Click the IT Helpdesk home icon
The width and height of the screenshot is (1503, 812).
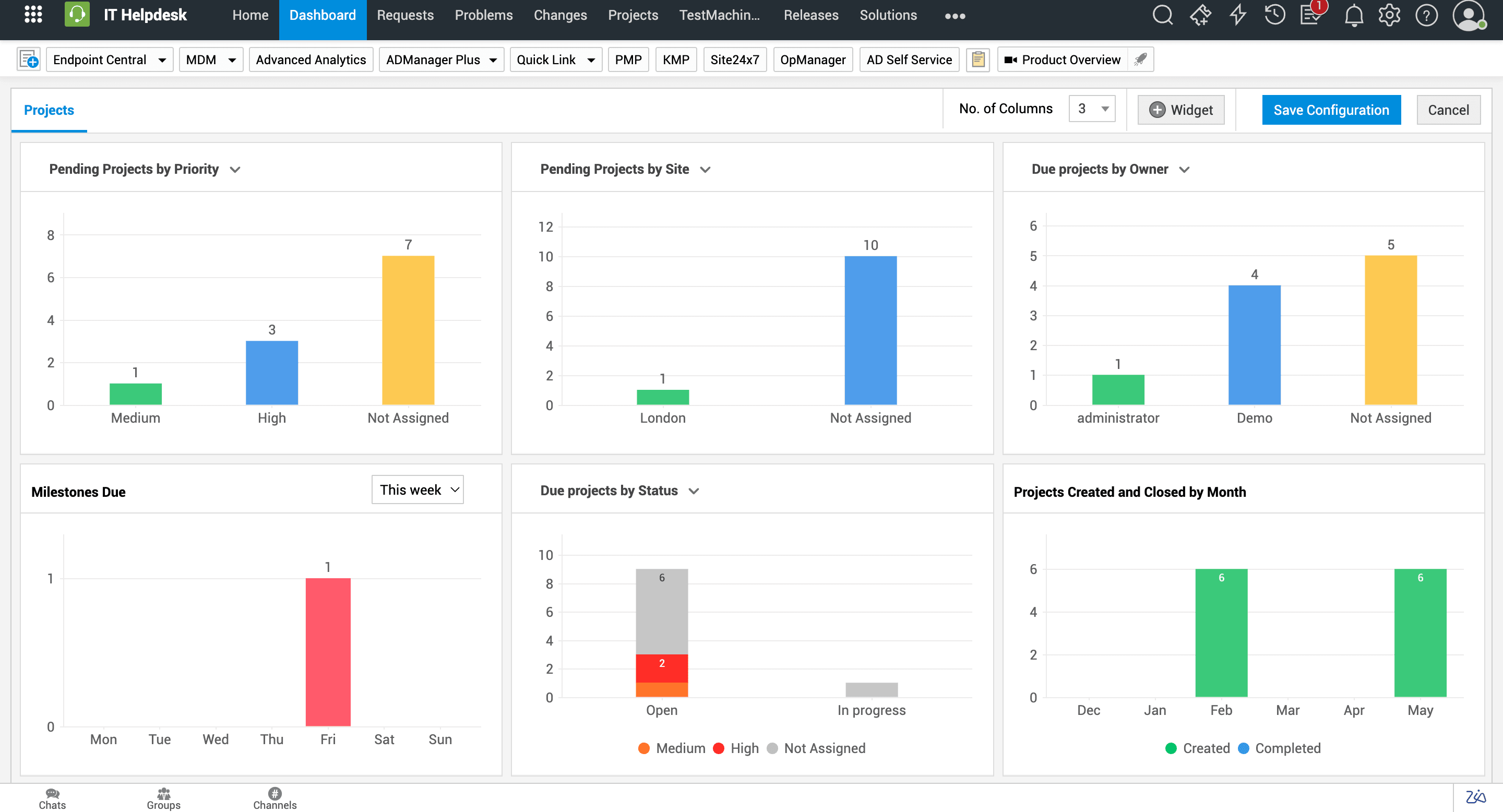[x=75, y=15]
